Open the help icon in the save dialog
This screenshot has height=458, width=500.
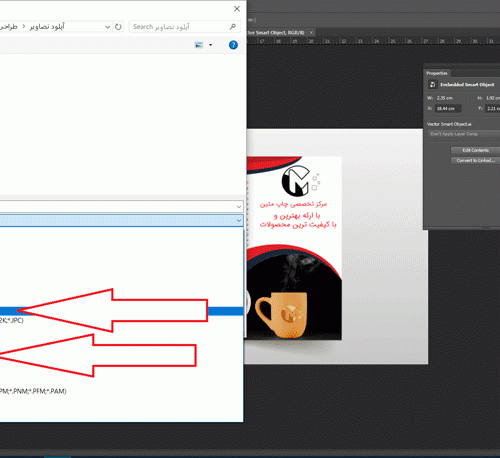233,45
